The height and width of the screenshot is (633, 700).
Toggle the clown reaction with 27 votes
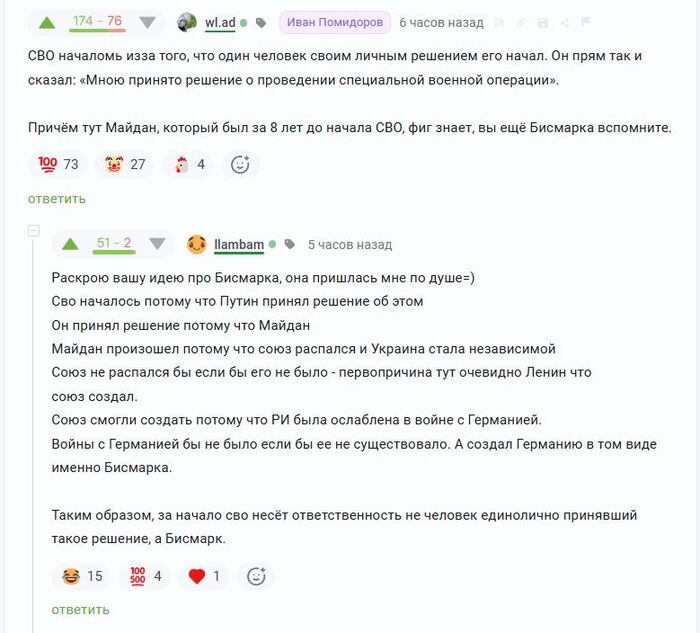125,164
